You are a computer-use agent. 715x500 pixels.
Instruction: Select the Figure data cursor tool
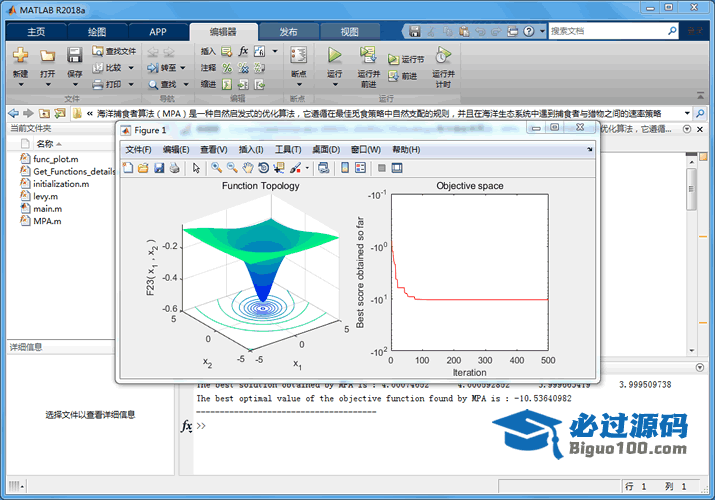tap(279, 168)
